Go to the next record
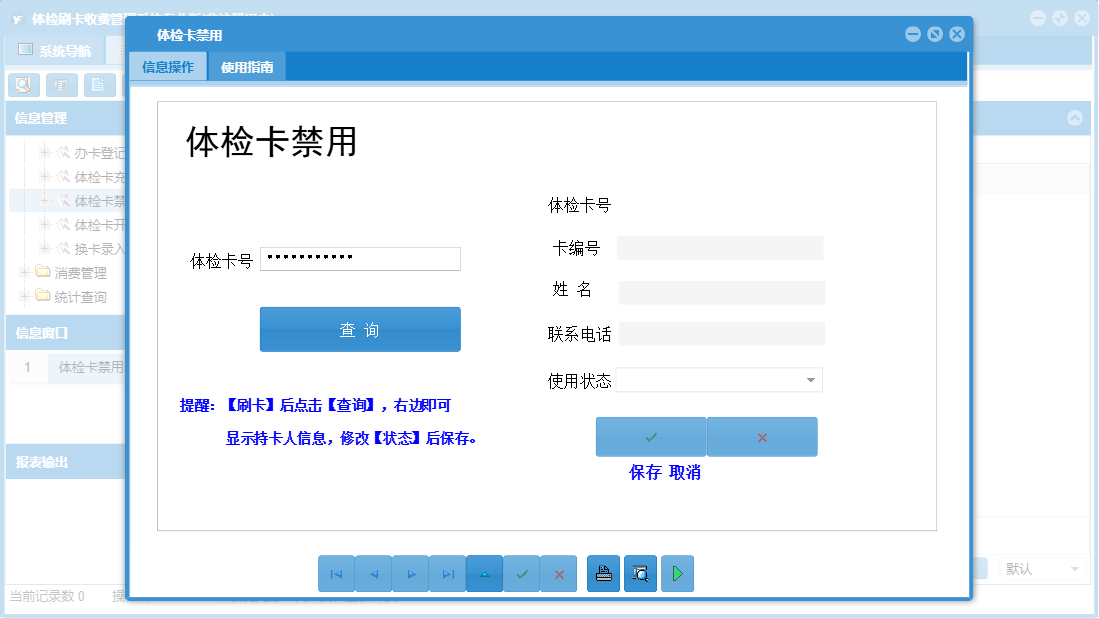1099x618 pixels. pos(410,573)
